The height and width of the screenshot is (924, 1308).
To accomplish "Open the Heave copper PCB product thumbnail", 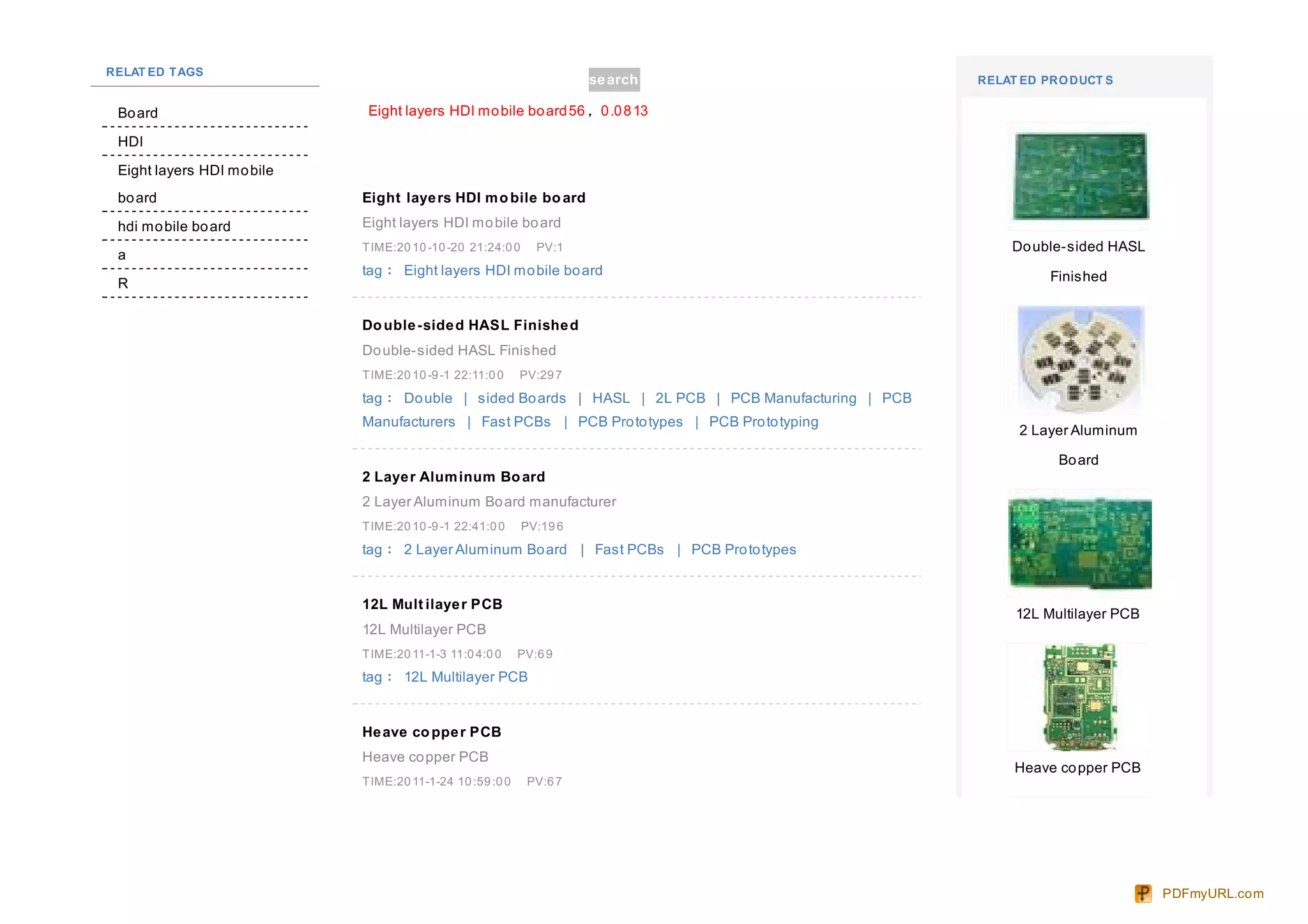I will (x=1080, y=697).
